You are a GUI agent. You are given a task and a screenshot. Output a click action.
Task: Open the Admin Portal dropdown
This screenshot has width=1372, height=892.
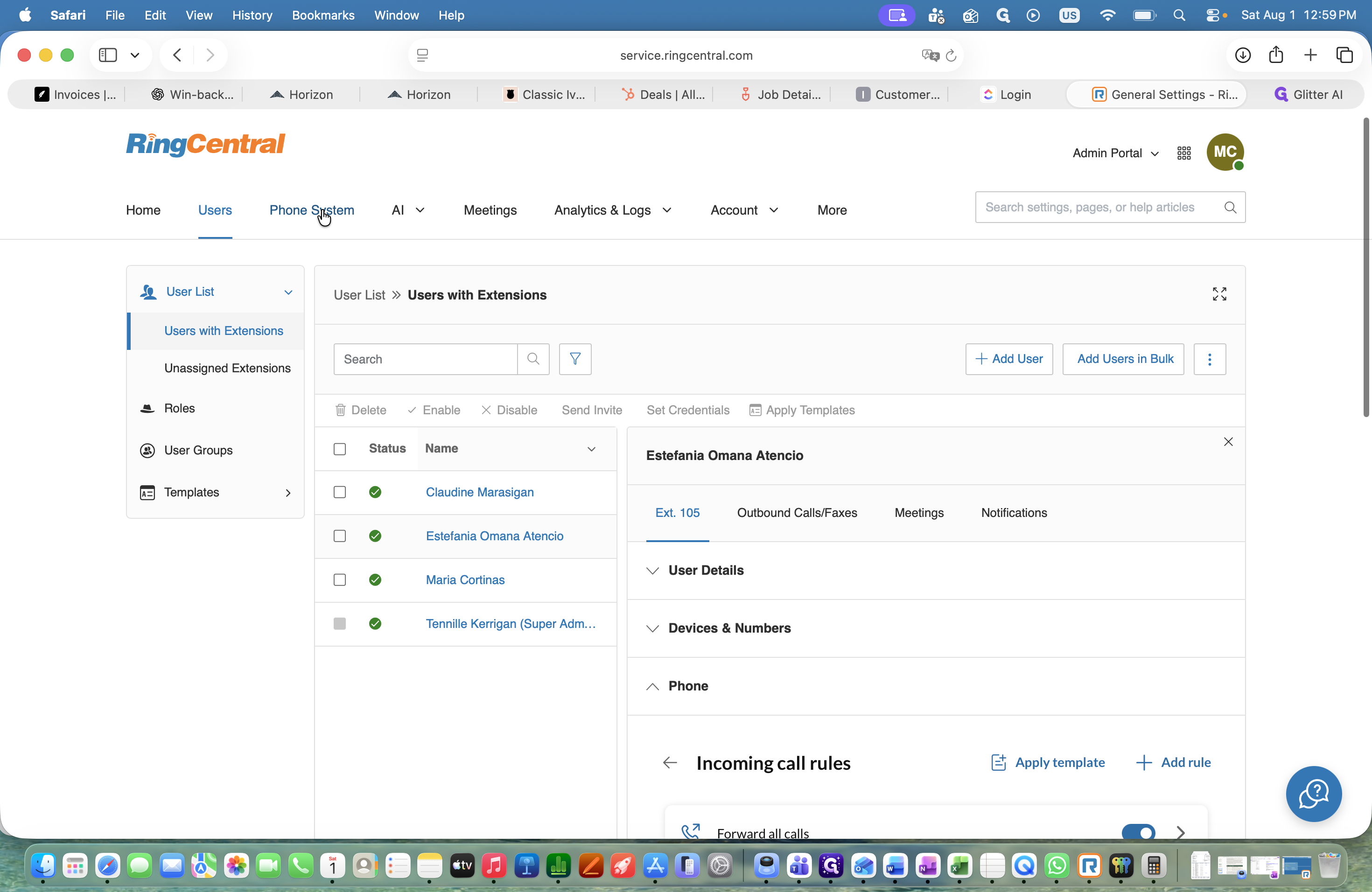point(1115,153)
